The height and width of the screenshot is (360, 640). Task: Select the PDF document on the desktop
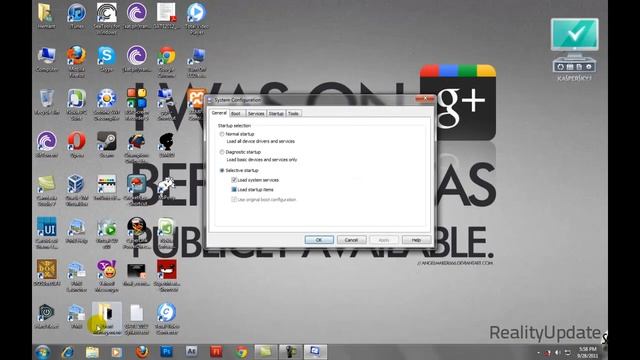tap(167, 16)
